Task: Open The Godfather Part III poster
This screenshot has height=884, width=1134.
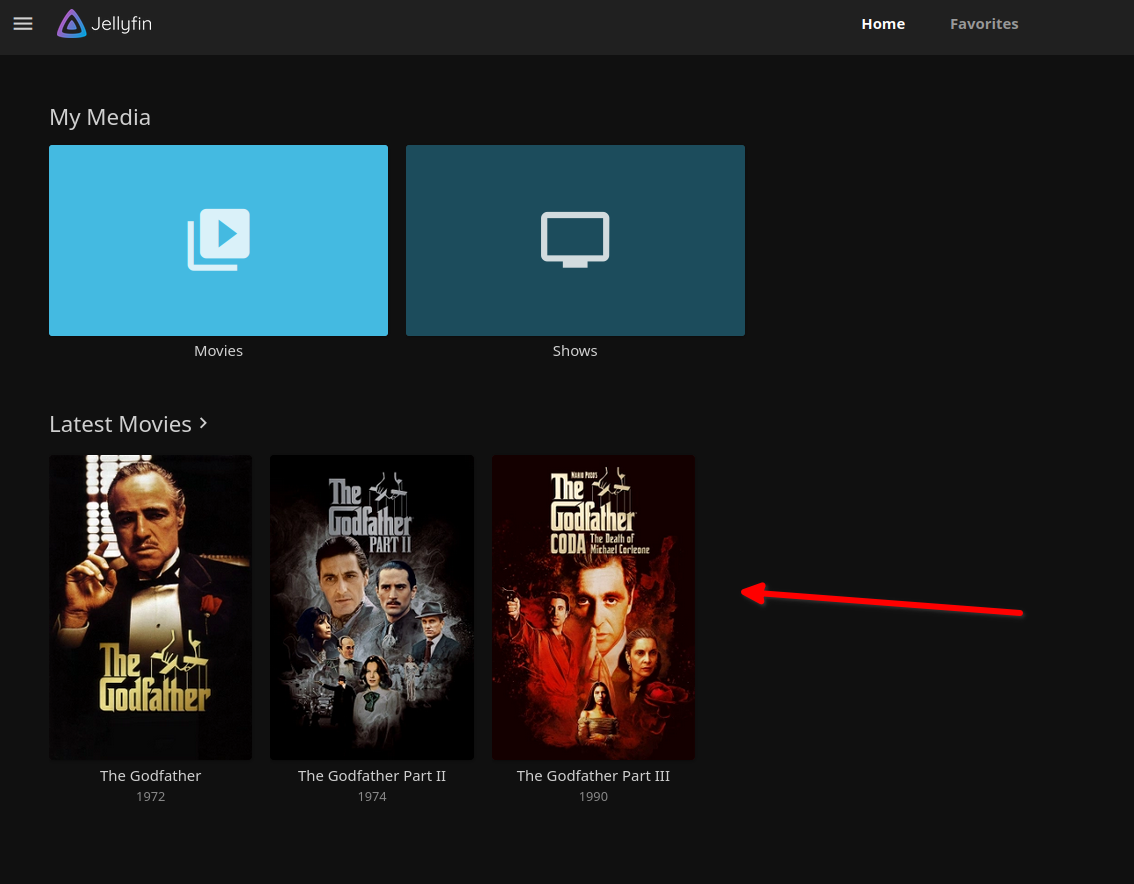Action: 593,607
